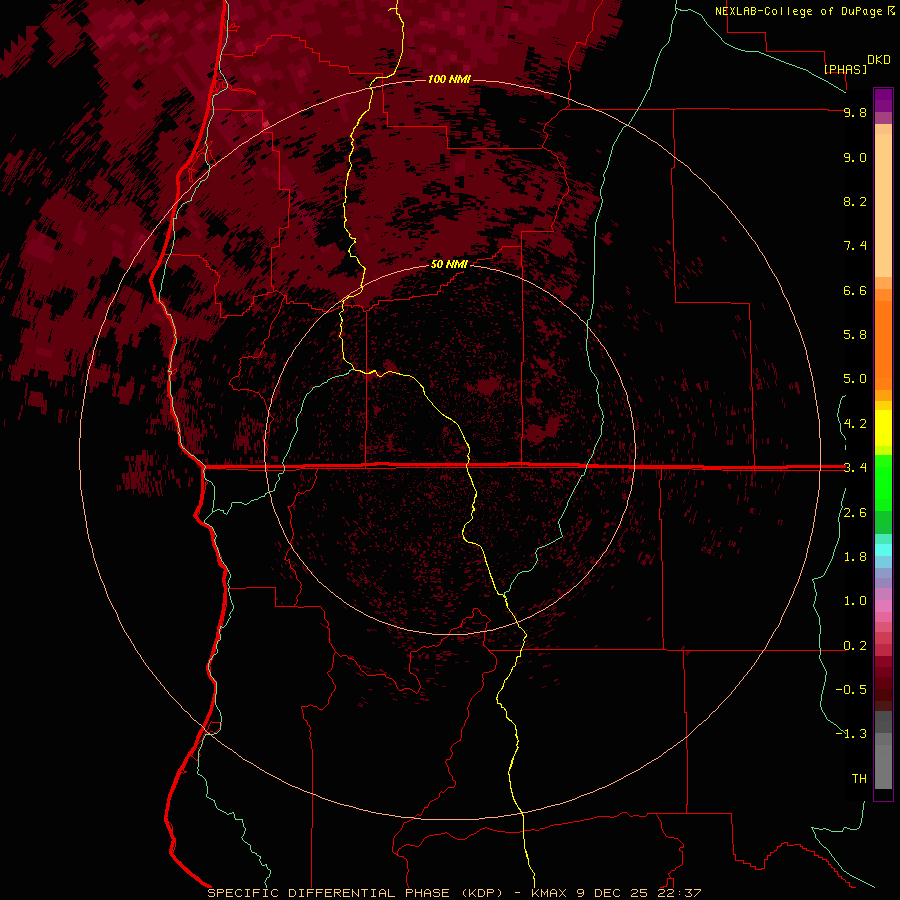Click the 9.8 value on the color scale
Viewport: 900px width, 900px height.
point(855,112)
